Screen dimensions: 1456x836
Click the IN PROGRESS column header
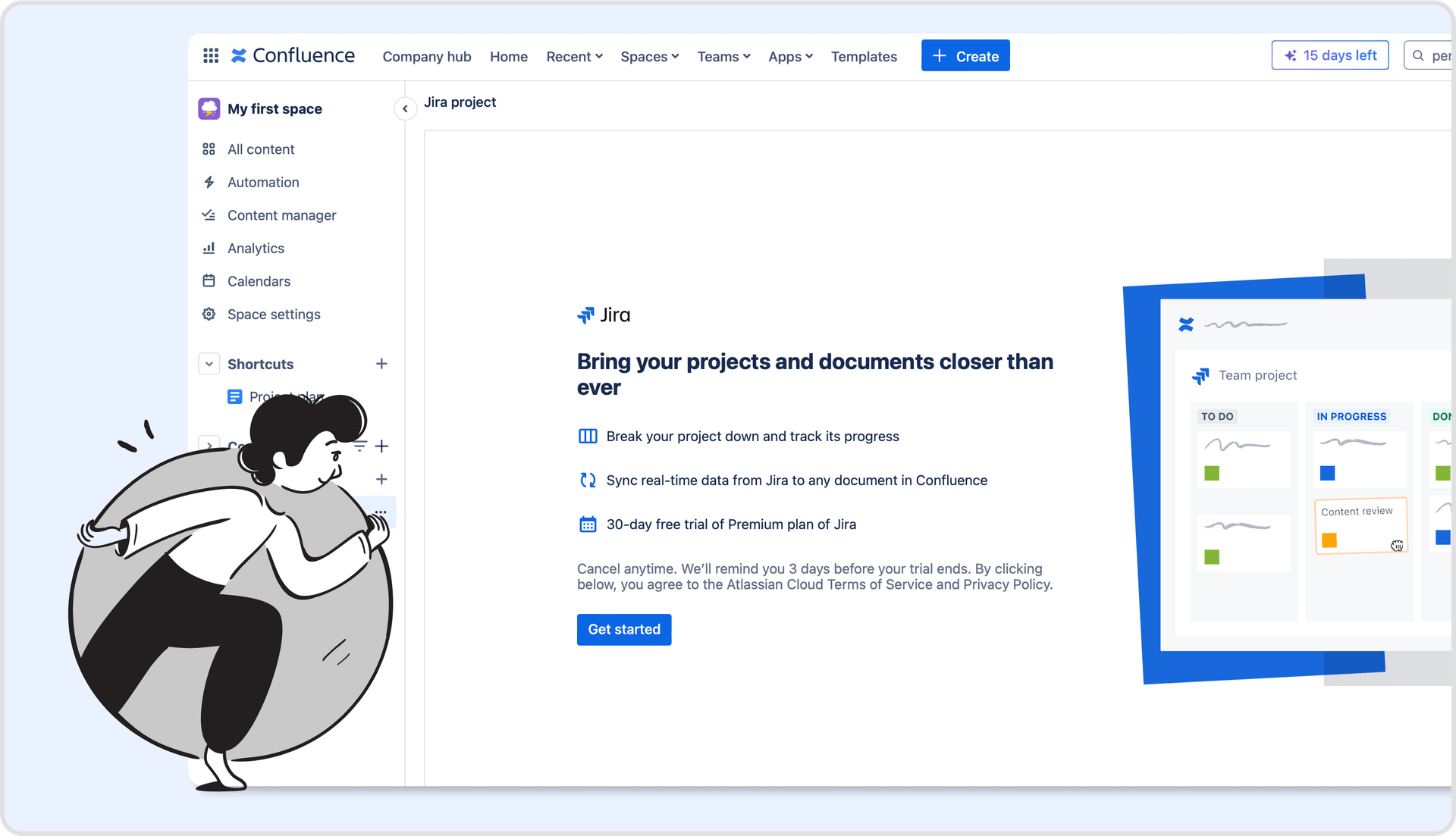[1351, 417]
